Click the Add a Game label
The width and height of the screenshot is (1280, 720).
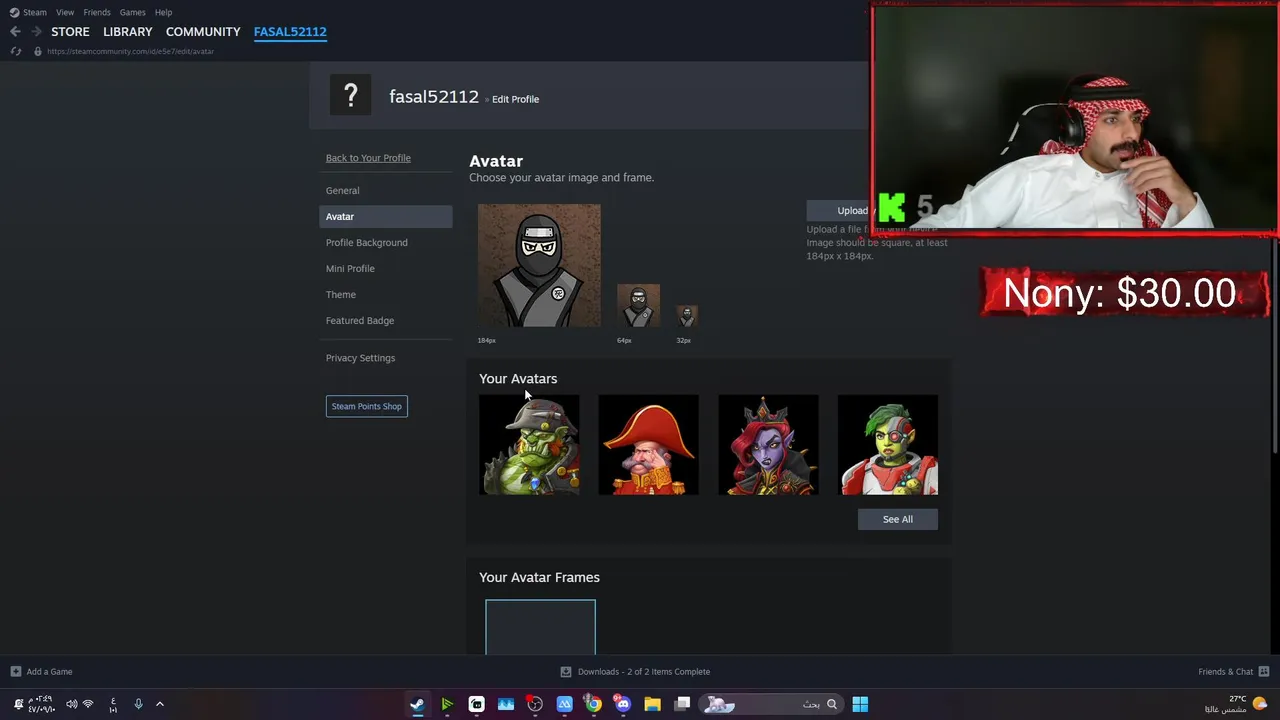pos(49,671)
